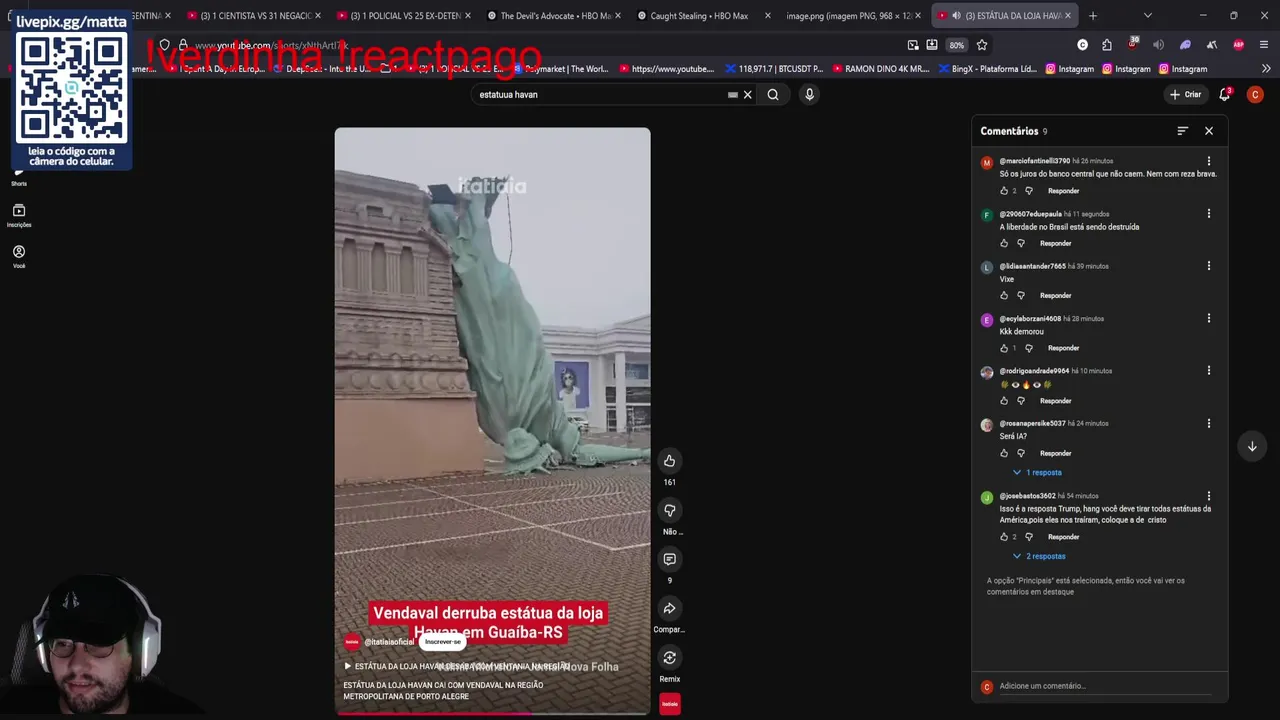Close the comments panel
Screen dimensions: 1280x720
(1208, 131)
